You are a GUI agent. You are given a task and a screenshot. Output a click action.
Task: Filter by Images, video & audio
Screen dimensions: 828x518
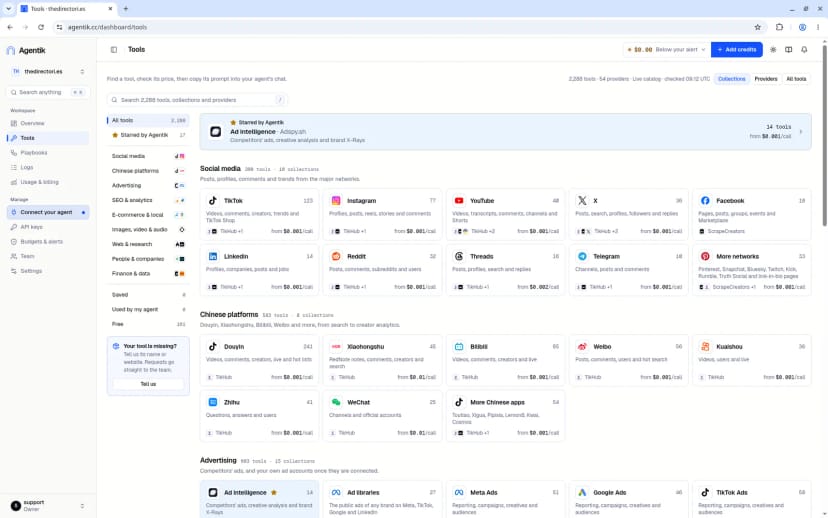pos(148,230)
